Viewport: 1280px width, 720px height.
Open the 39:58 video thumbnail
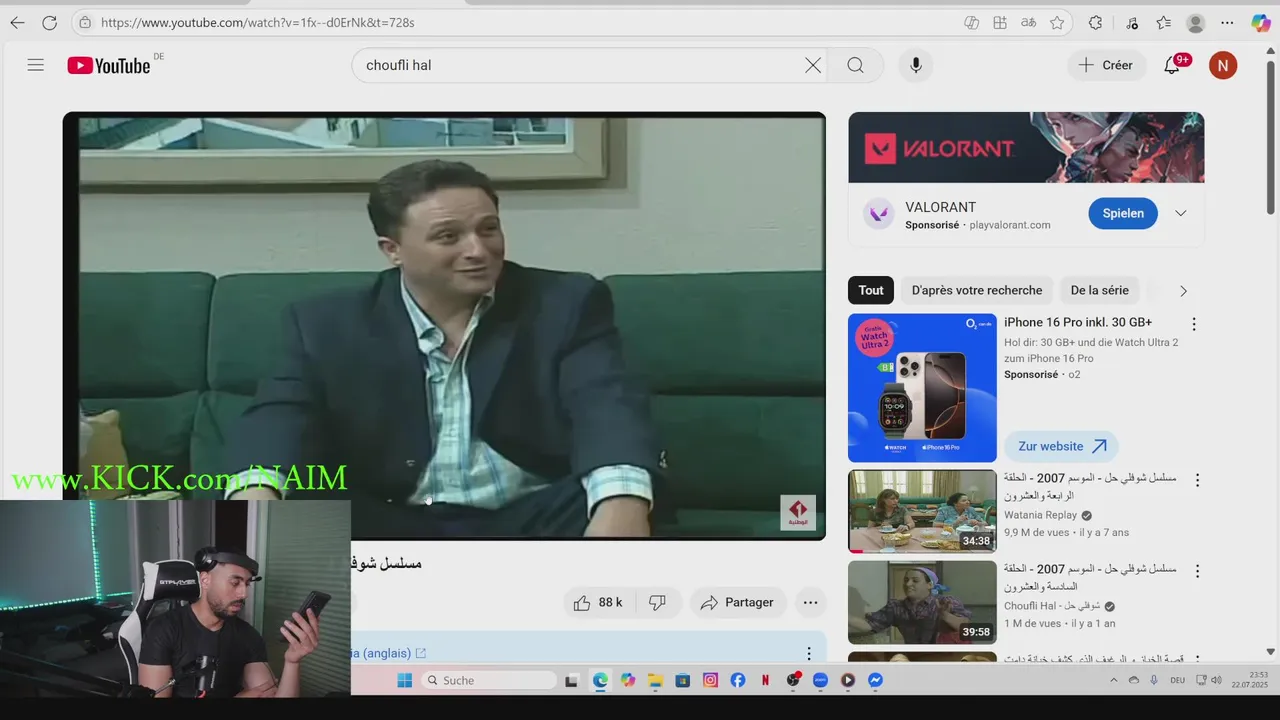coord(922,602)
